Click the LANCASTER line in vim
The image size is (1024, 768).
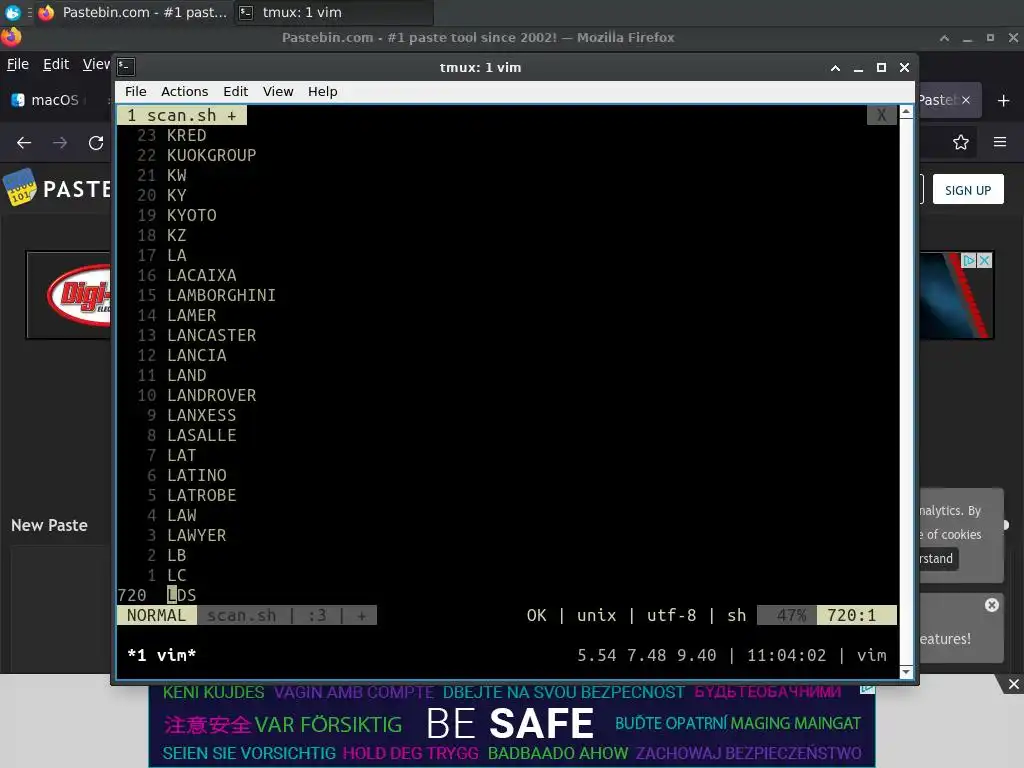pos(212,335)
